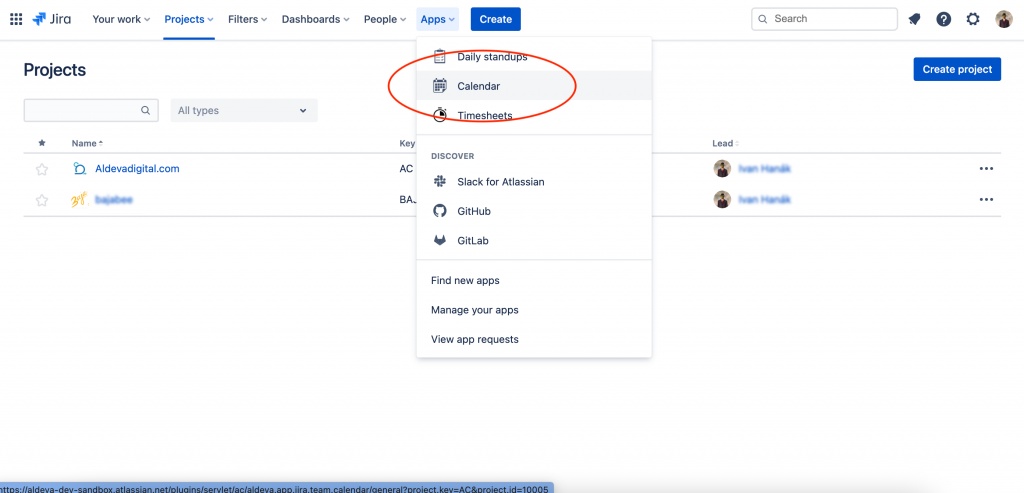Image resolution: width=1024 pixels, height=493 pixels.
Task: Open lead name link in bajabee row
Action: coord(764,199)
